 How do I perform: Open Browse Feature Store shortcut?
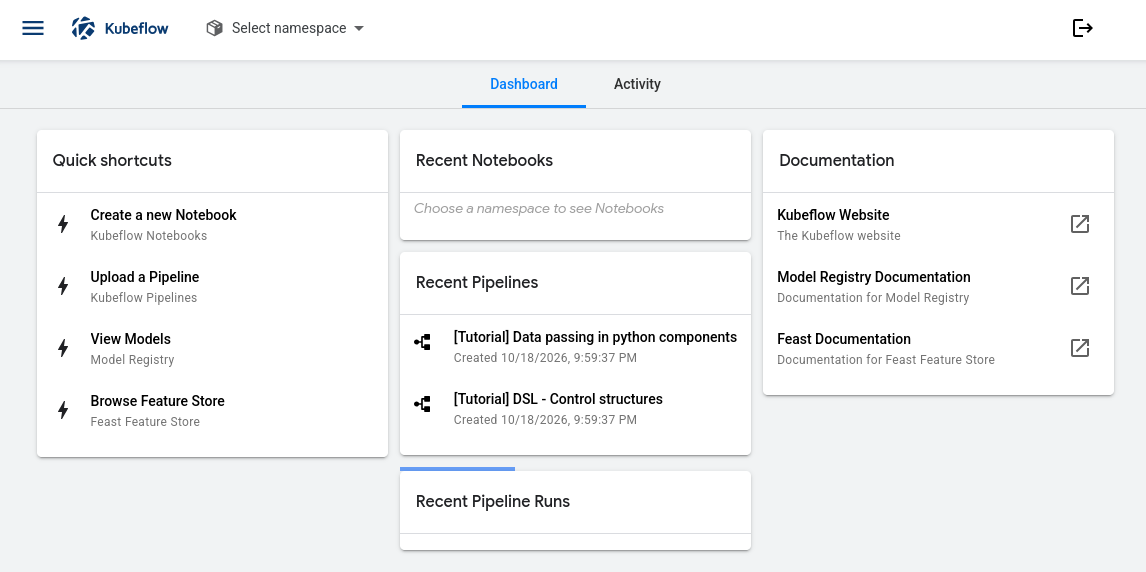(212, 411)
